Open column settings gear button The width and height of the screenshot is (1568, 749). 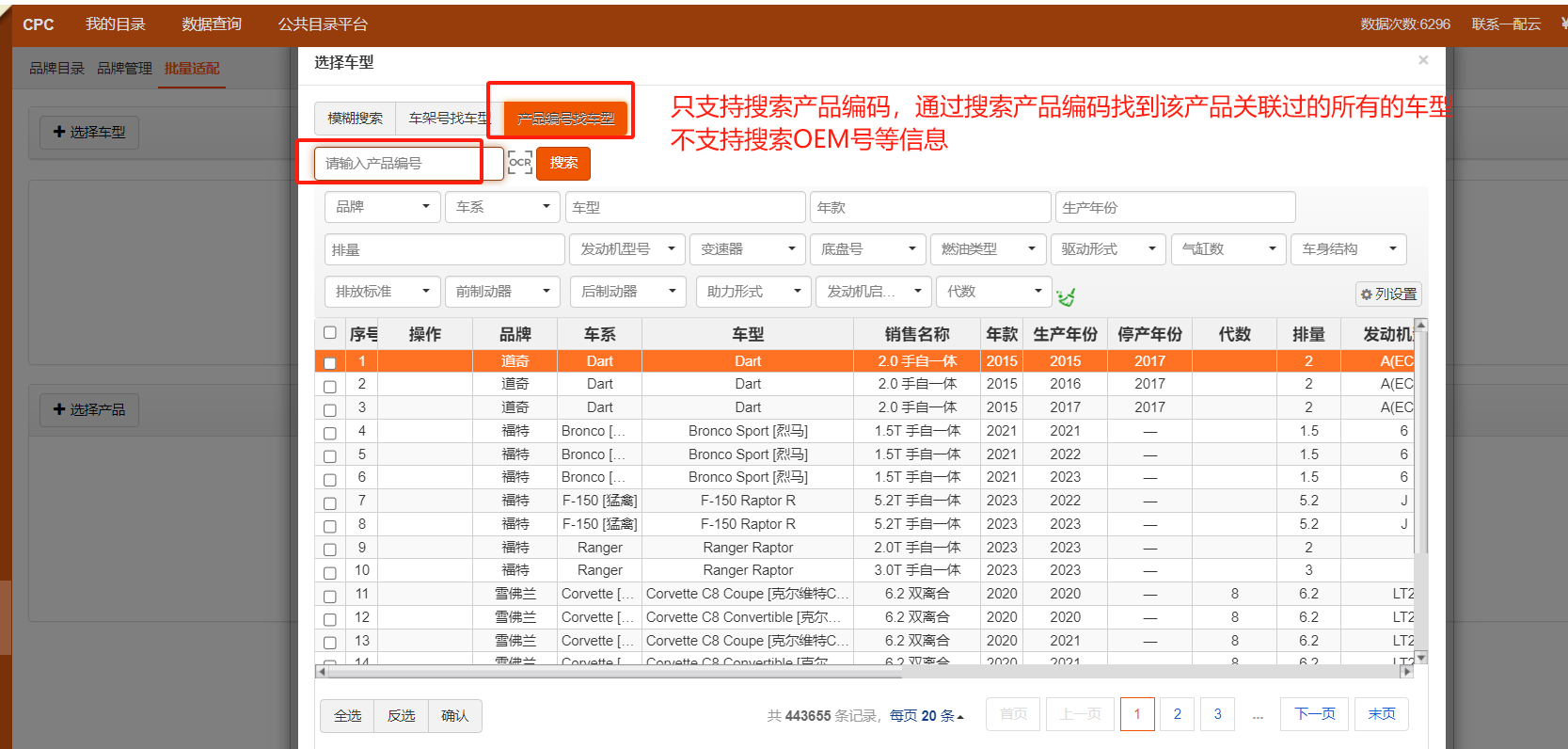click(x=1388, y=294)
